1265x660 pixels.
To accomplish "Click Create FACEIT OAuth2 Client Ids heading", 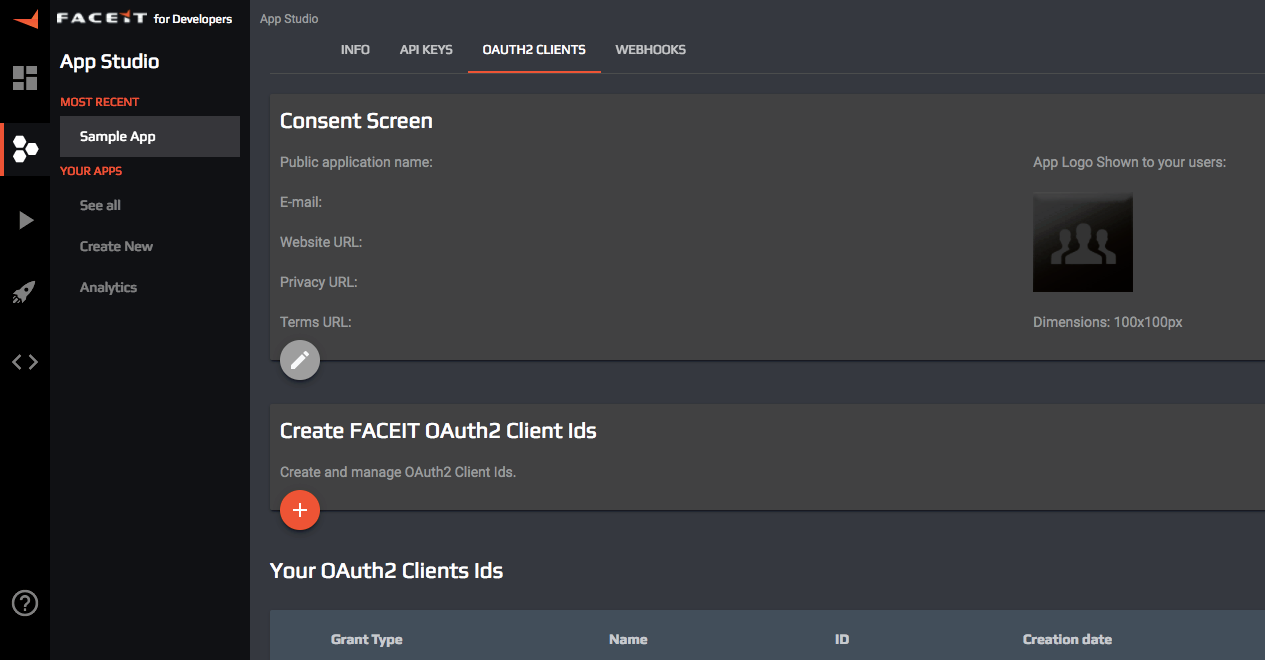I will (438, 431).
